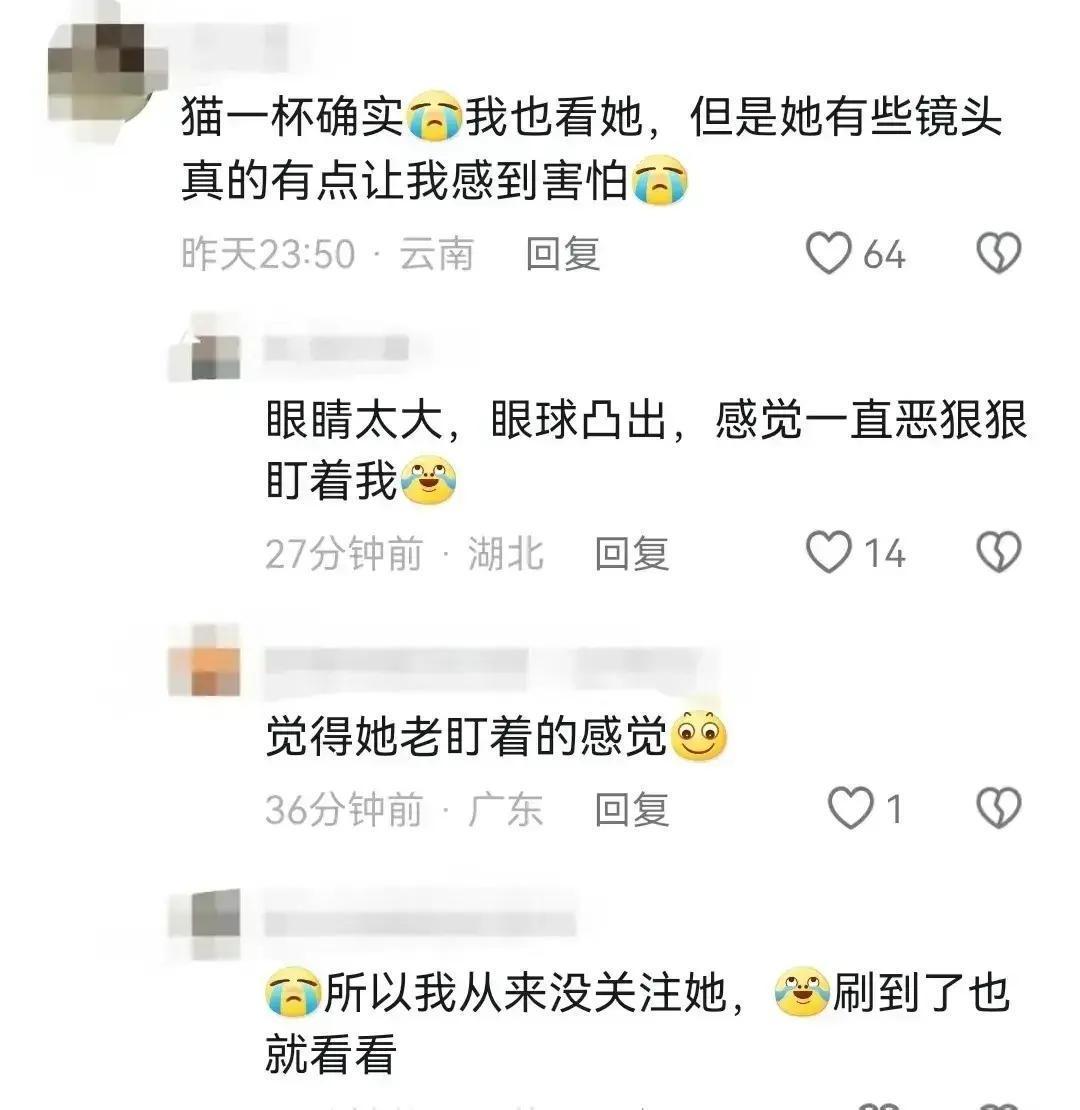
Task: Reply to the Guangdong comment via 回复
Action: tap(631, 809)
